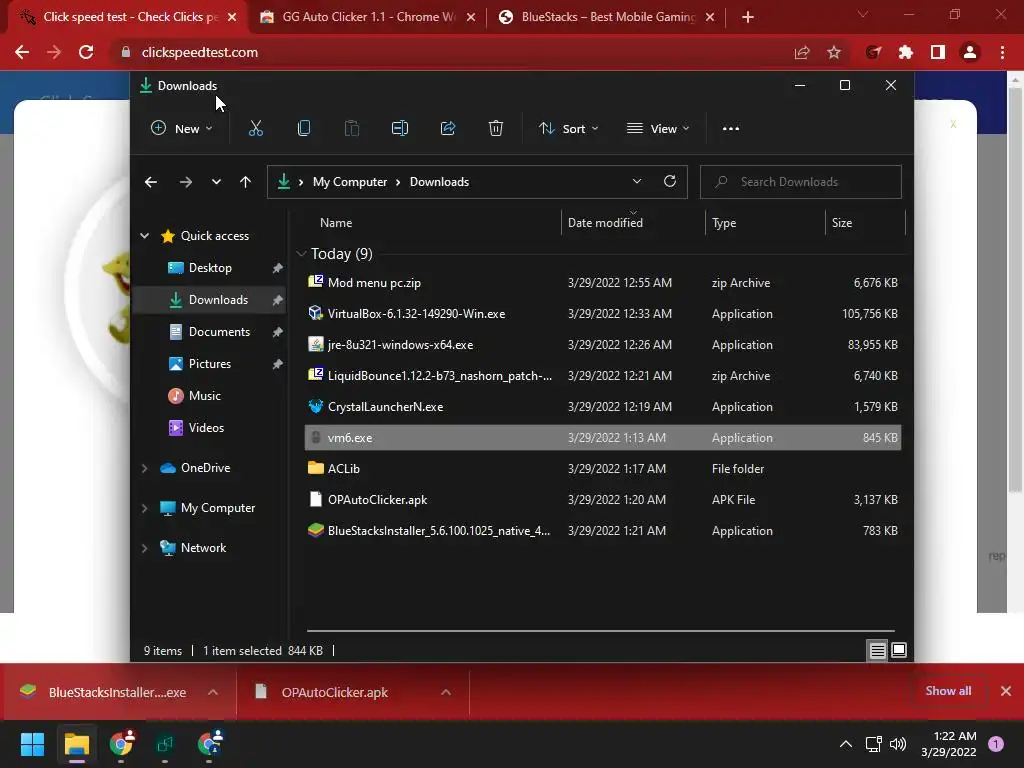The image size is (1024, 768).
Task: Select VirtualBox-6.1.32-149290-Win.exe file
Action: click(603, 313)
